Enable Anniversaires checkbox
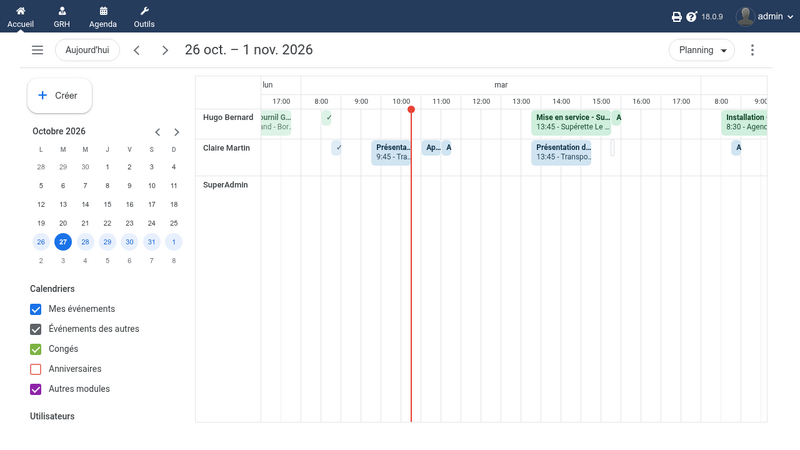Screen dimensions: 800x450 click(x=36, y=369)
